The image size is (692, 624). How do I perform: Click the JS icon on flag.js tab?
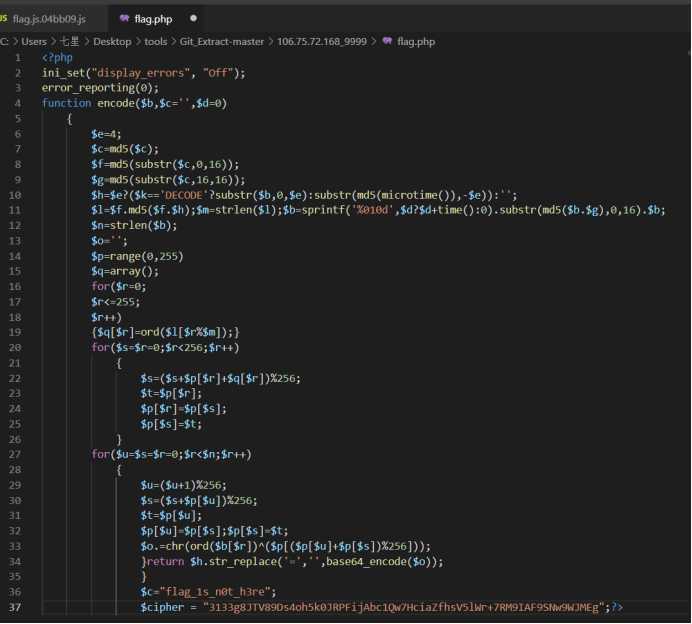tap(4, 18)
